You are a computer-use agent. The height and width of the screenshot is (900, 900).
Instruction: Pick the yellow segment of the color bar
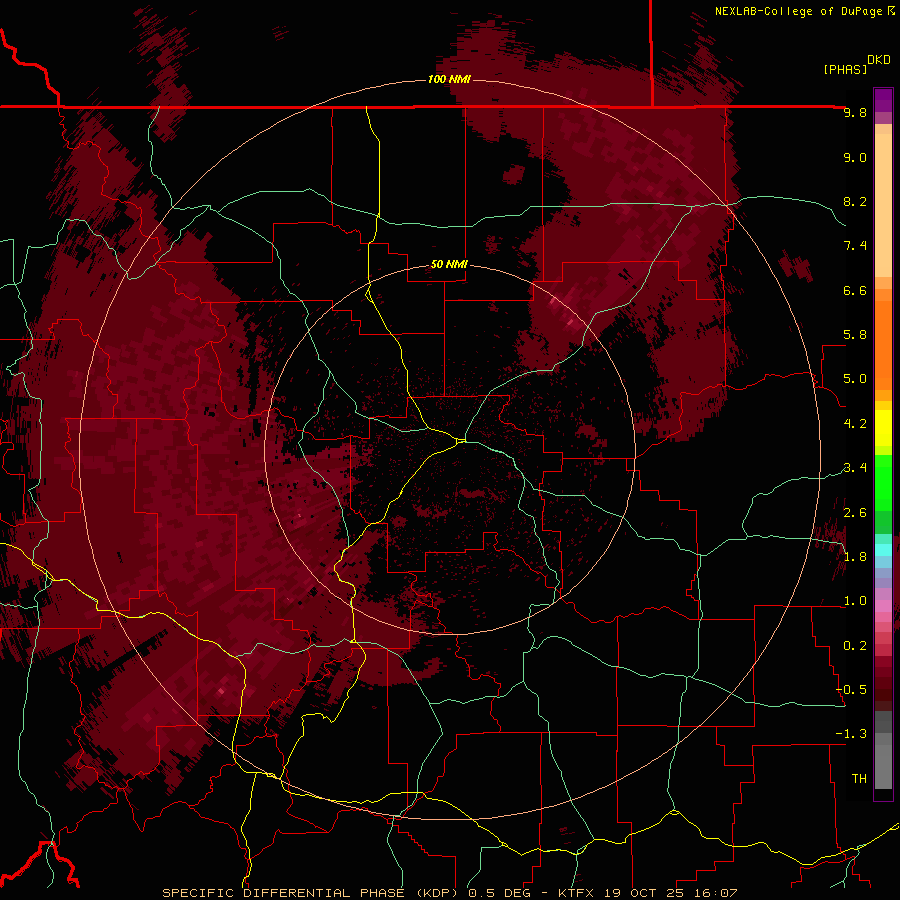[x=883, y=428]
